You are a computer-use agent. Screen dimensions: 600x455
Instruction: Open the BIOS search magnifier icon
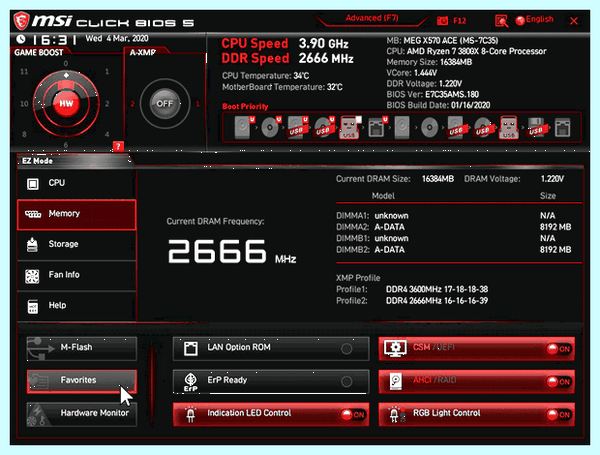coord(501,21)
